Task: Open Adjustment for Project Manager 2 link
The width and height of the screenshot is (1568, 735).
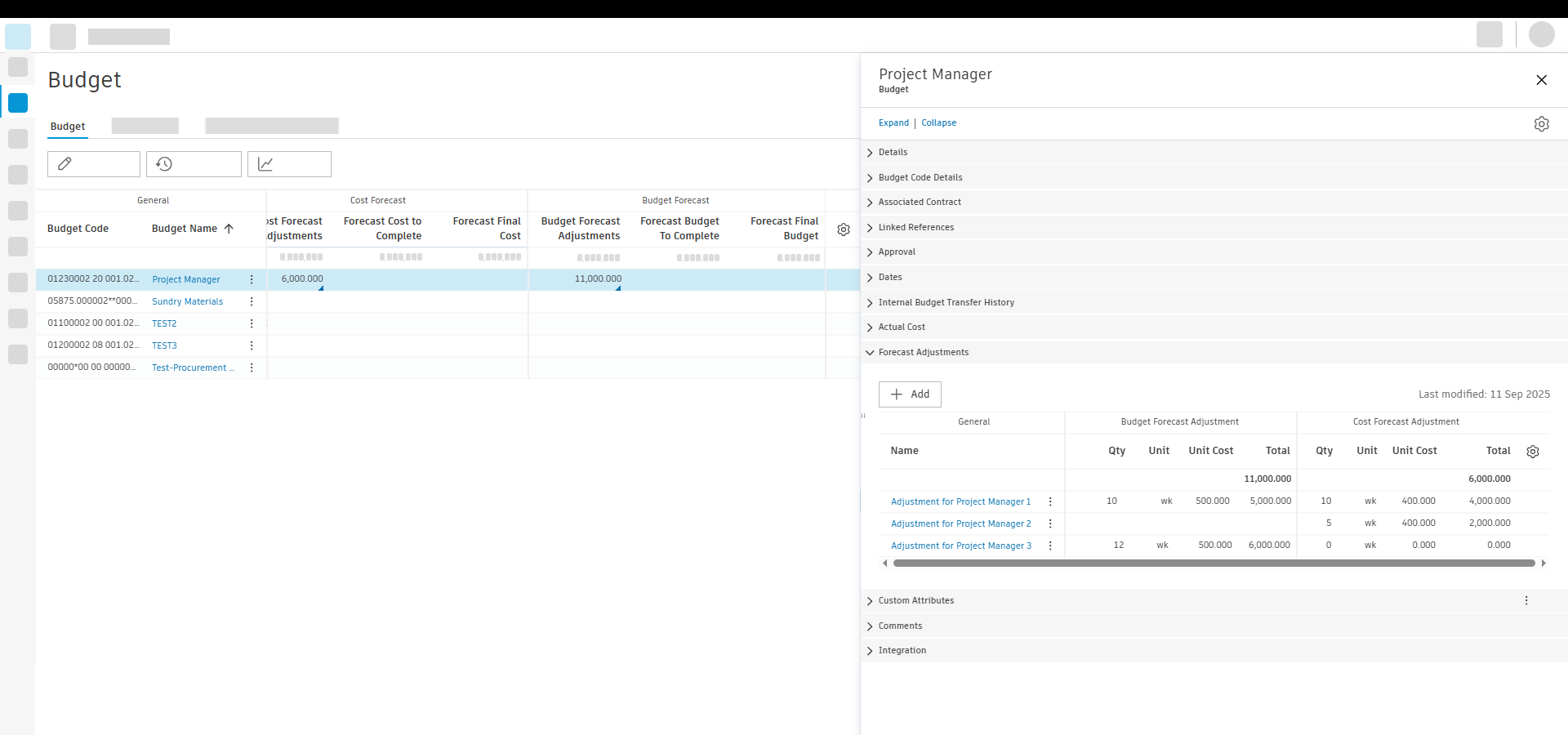Action: pos(960,523)
